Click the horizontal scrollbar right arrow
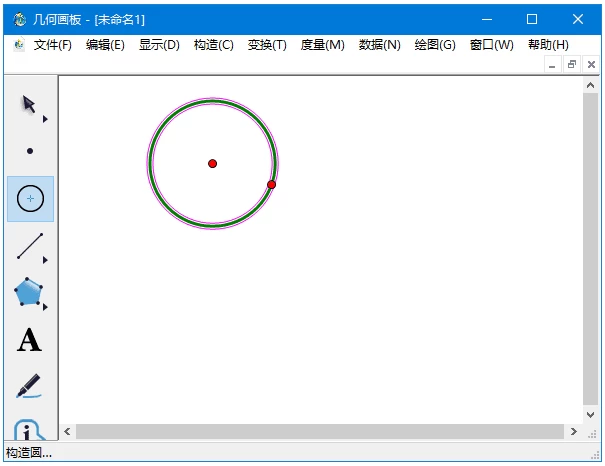The image size is (605, 466). pyautogui.click(x=574, y=432)
